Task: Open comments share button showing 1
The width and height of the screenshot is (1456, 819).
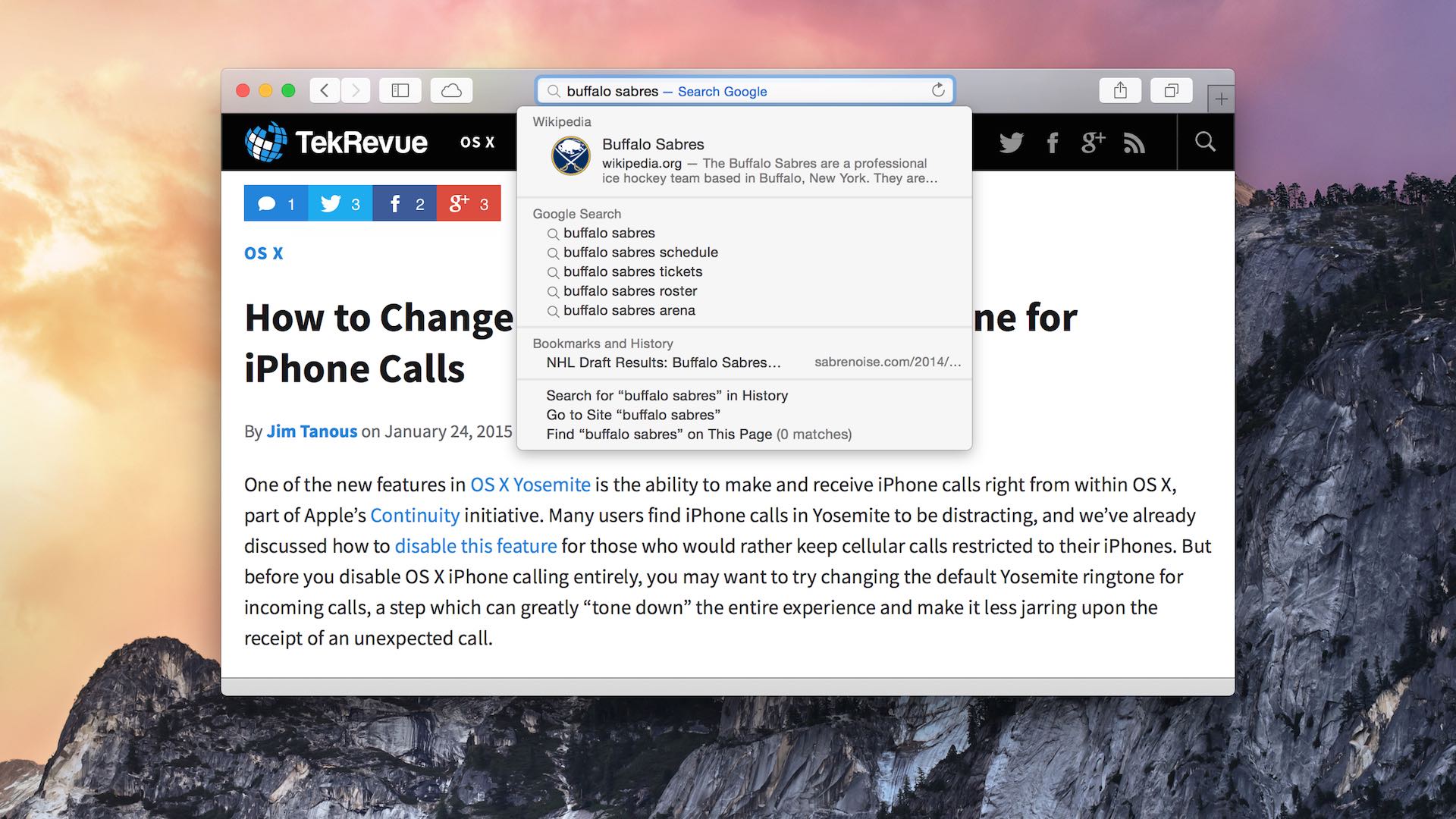Action: pyautogui.click(x=276, y=203)
